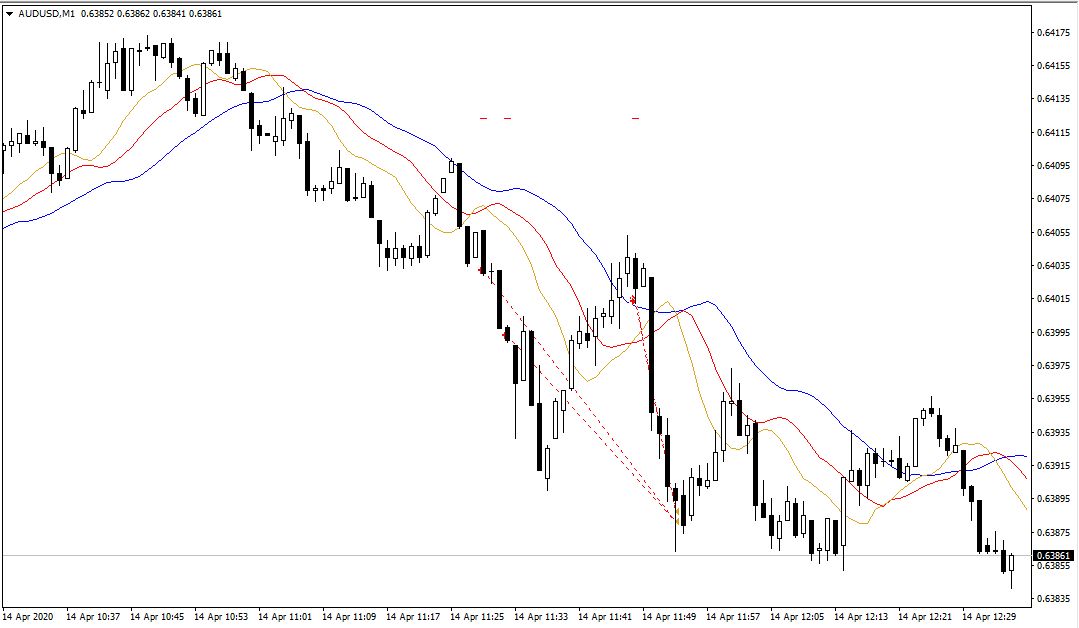
Task: Select the 0.63915 price scale label
Action: (x=1053, y=465)
